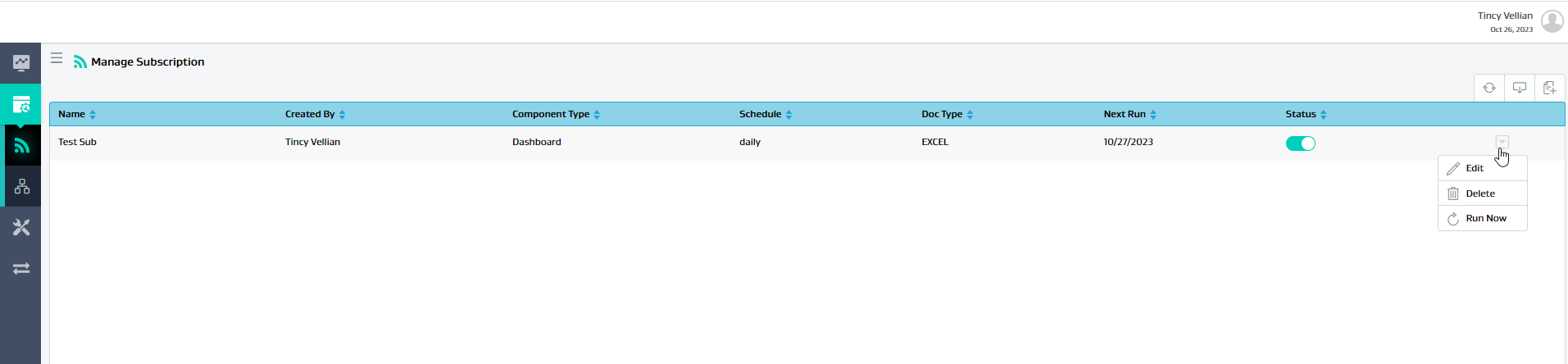Image resolution: width=1568 pixels, height=364 pixels.
Task: Collapse the Test Sub row action dropdown
Action: coord(1502,142)
